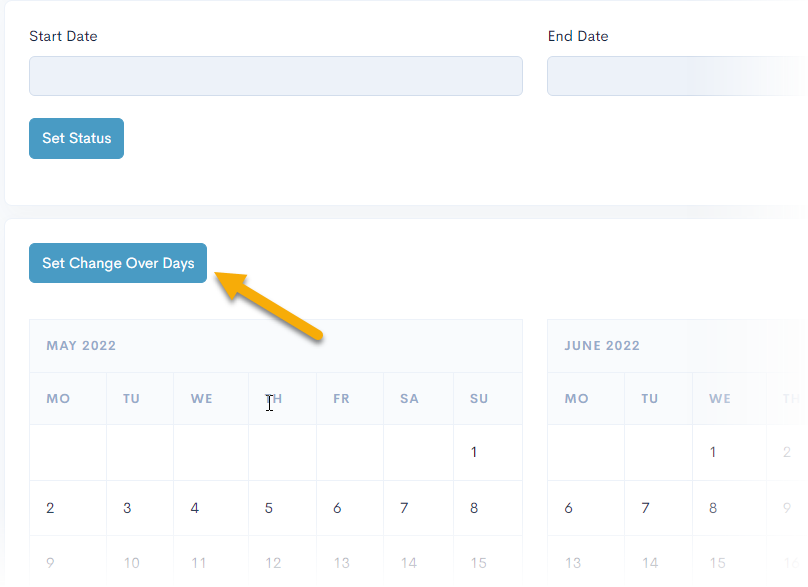Pick June 1 in the June calendar
Viewport: 808px width, 587px height.
[x=713, y=452]
